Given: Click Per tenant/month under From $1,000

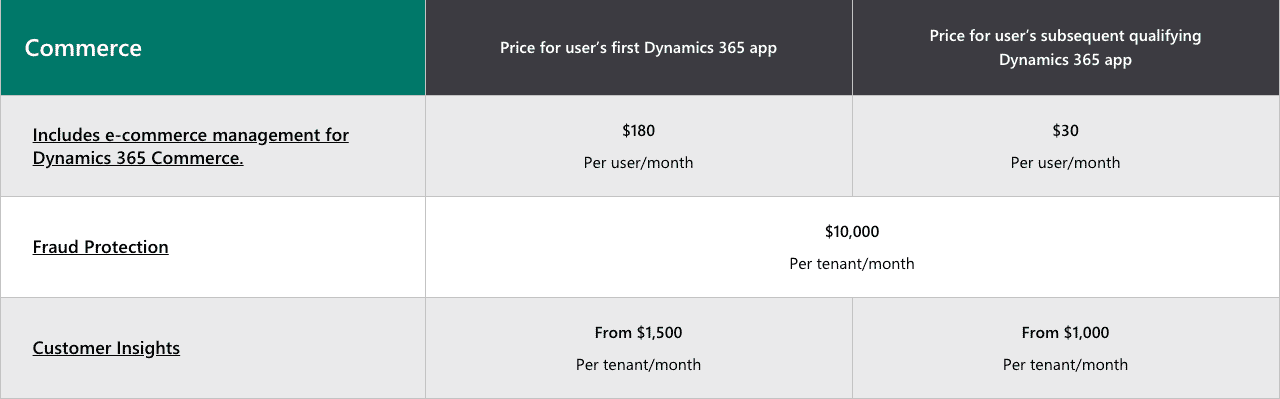Looking at the screenshot, I should click(x=1065, y=364).
